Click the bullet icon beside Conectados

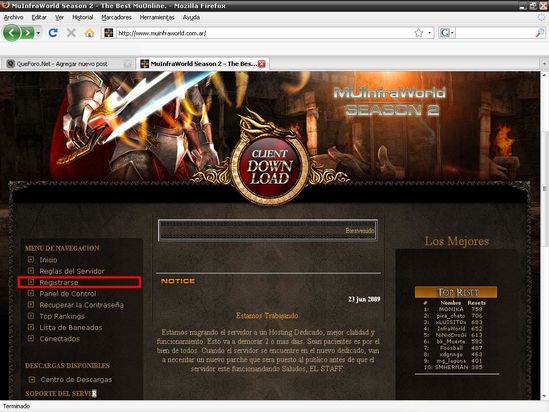point(31,338)
